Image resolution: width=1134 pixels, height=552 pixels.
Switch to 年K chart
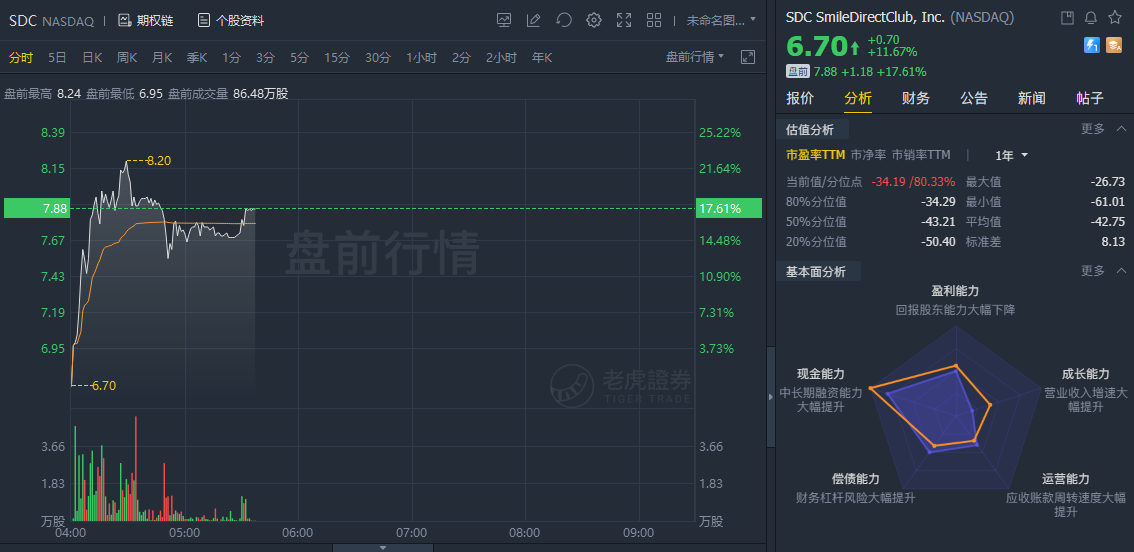point(542,58)
